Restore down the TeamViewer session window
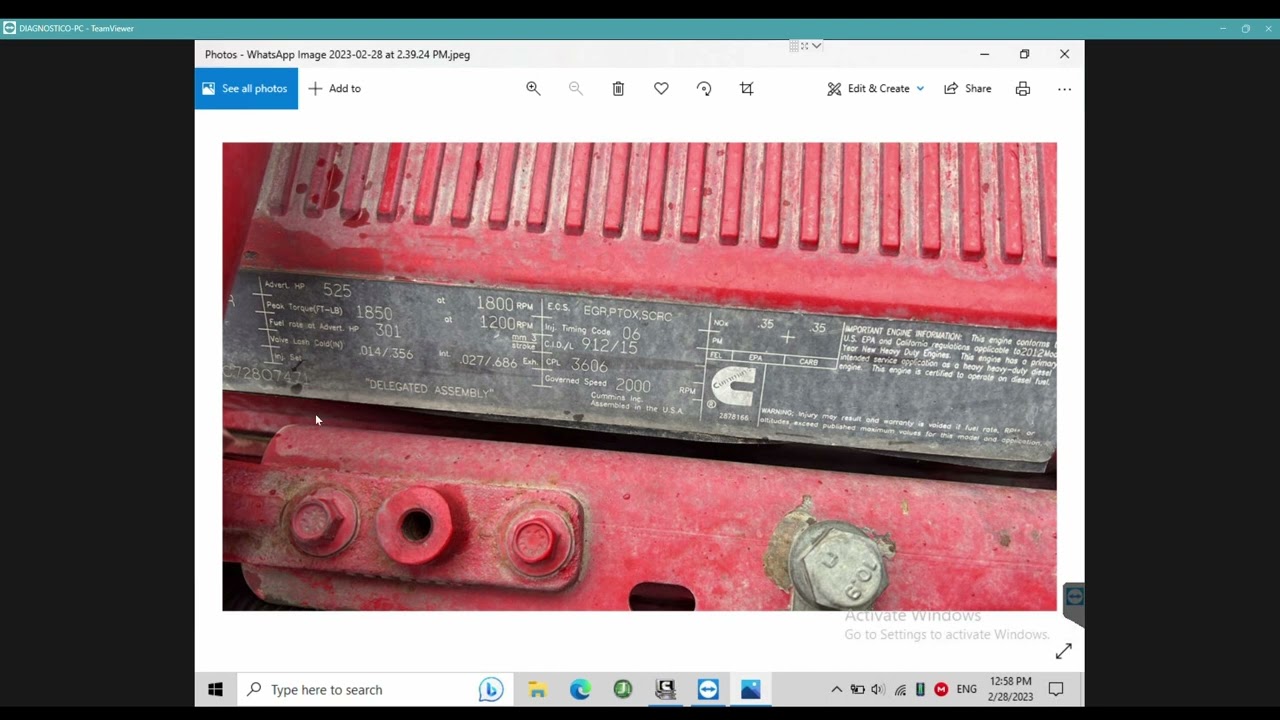 1245,28
